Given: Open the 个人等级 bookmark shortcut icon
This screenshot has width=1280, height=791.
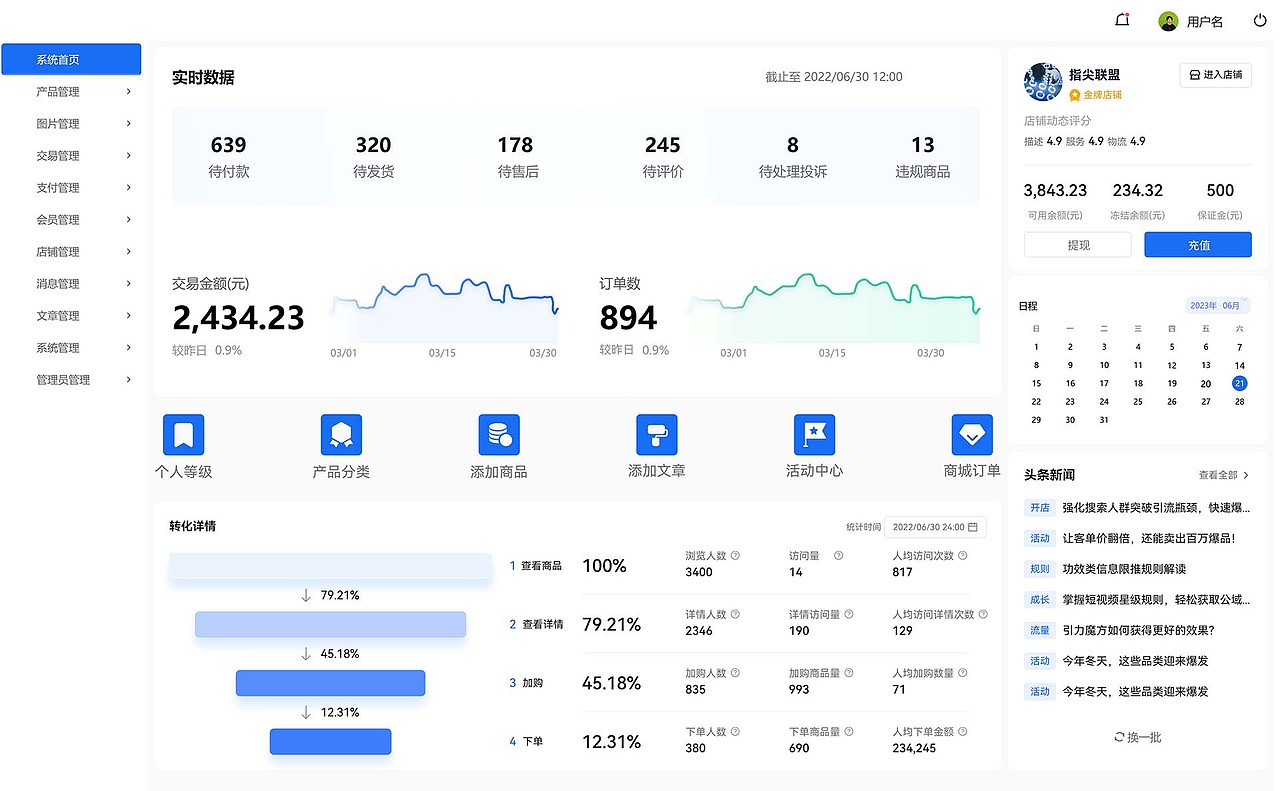Looking at the screenshot, I should (183, 435).
